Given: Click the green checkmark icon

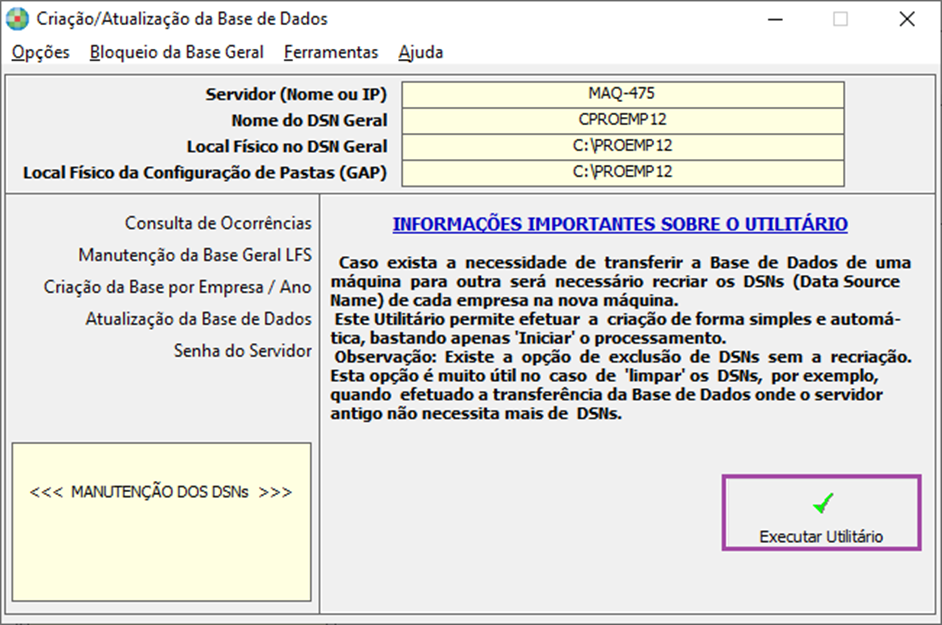Looking at the screenshot, I should [823, 502].
